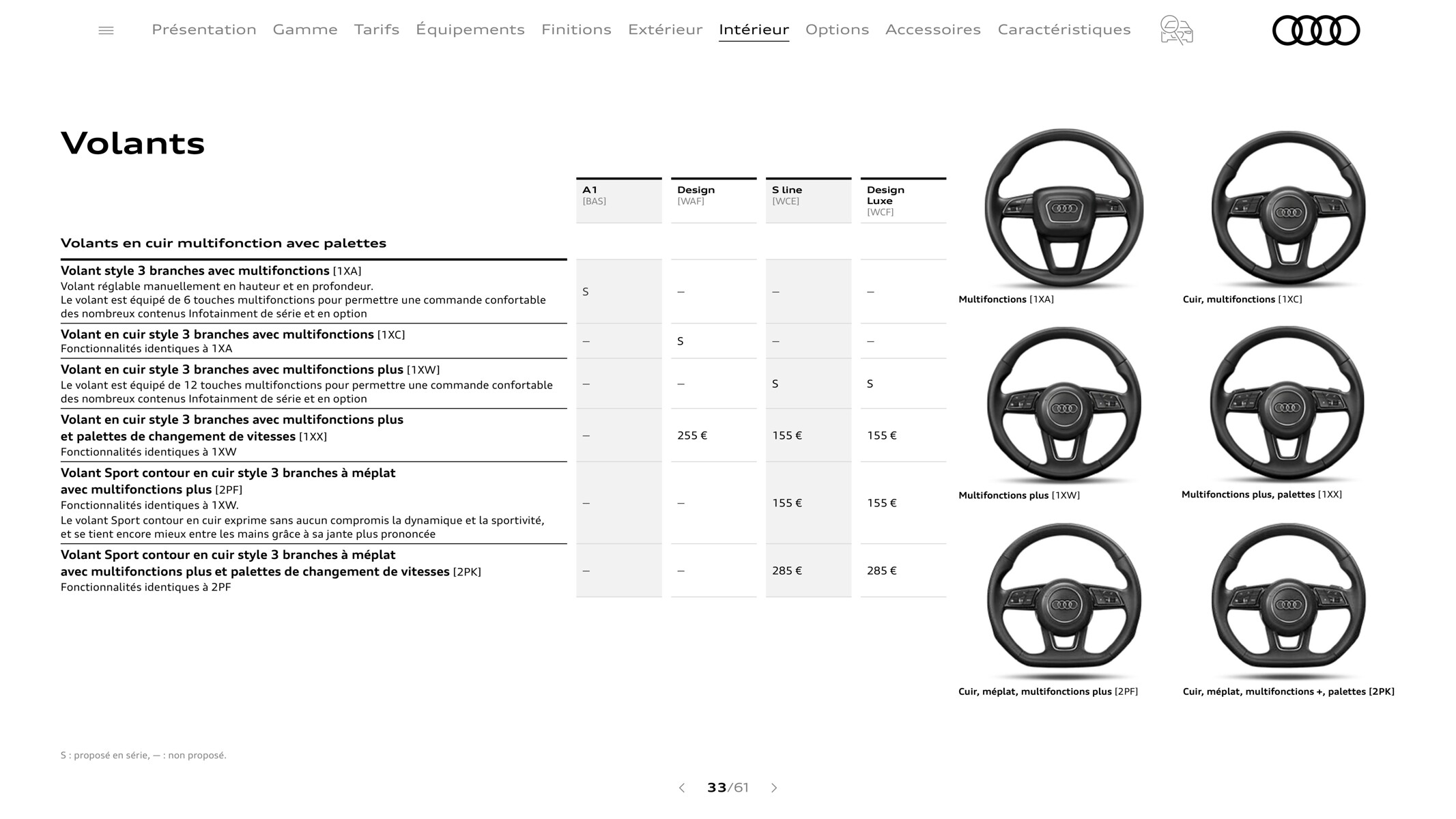
Task: Open the Gamme tab
Action: pyautogui.click(x=305, y=29)
